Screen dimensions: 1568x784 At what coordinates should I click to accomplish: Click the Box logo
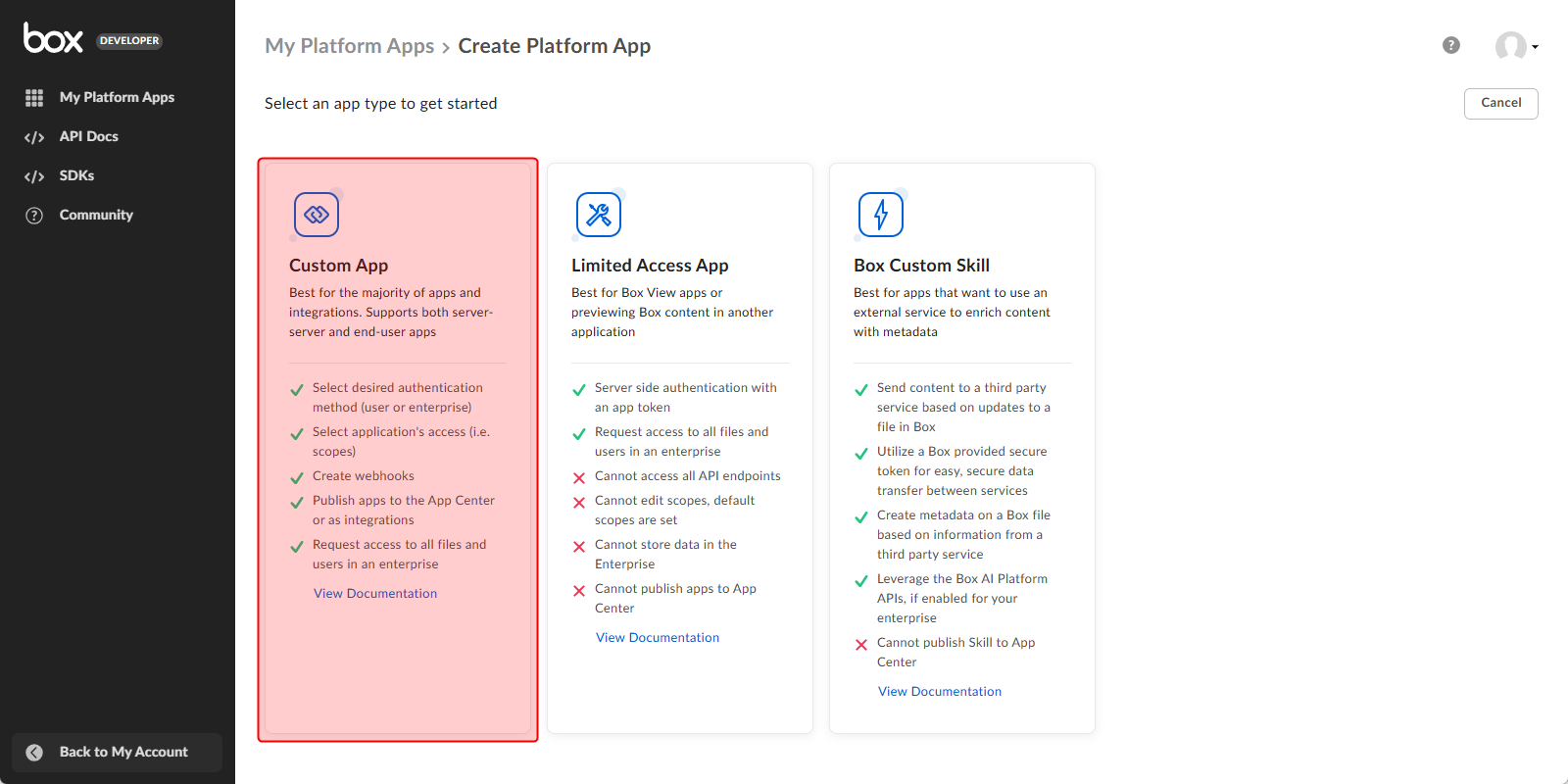coord(53,38)
